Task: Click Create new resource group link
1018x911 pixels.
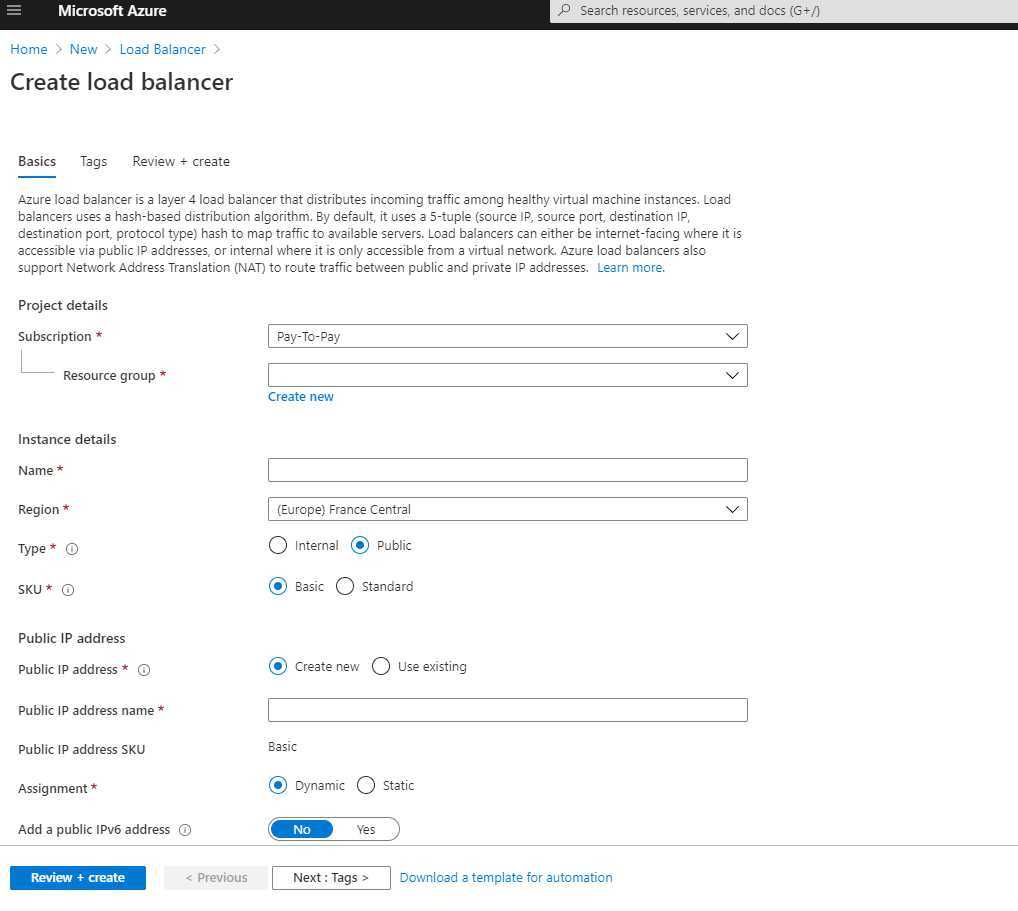Action: 301,397
